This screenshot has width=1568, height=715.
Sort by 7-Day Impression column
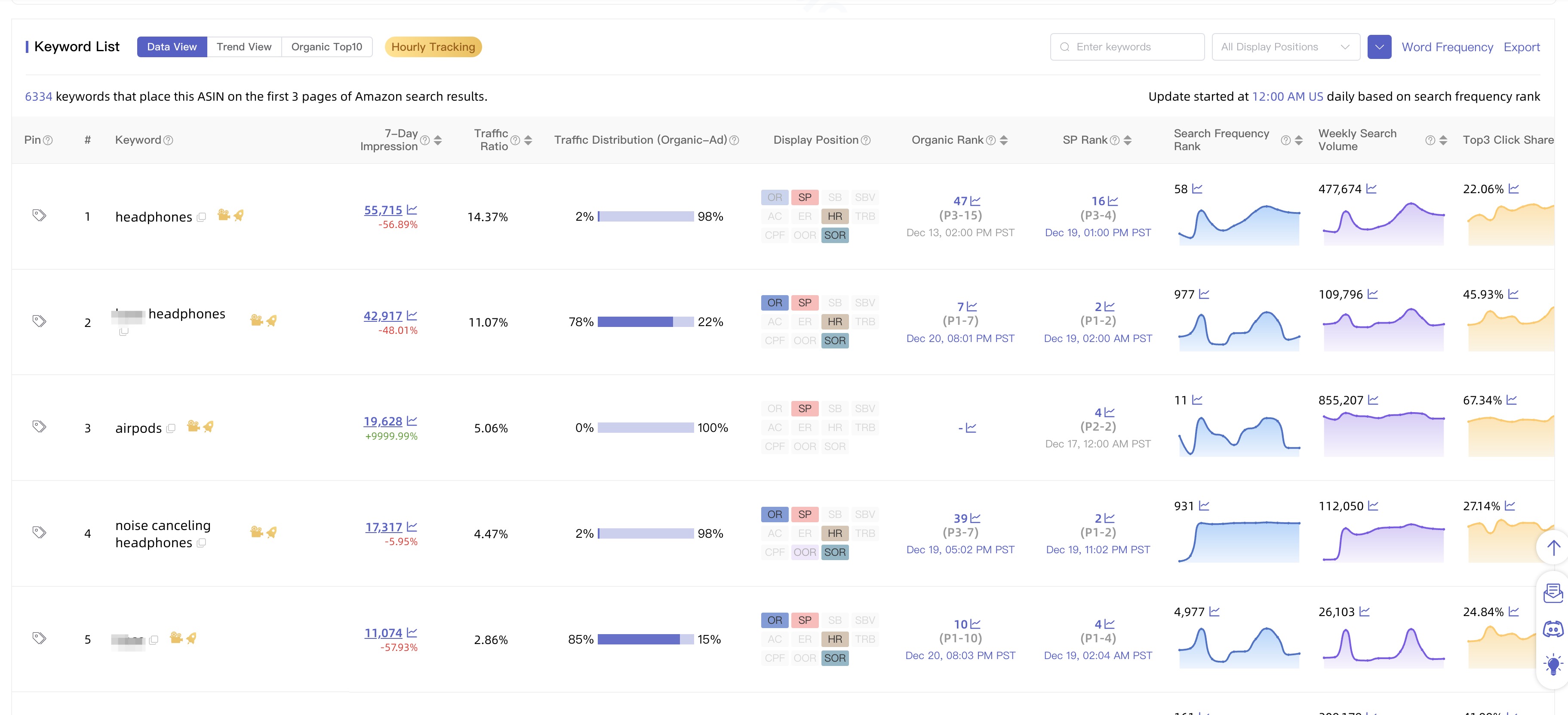[438, 140]
